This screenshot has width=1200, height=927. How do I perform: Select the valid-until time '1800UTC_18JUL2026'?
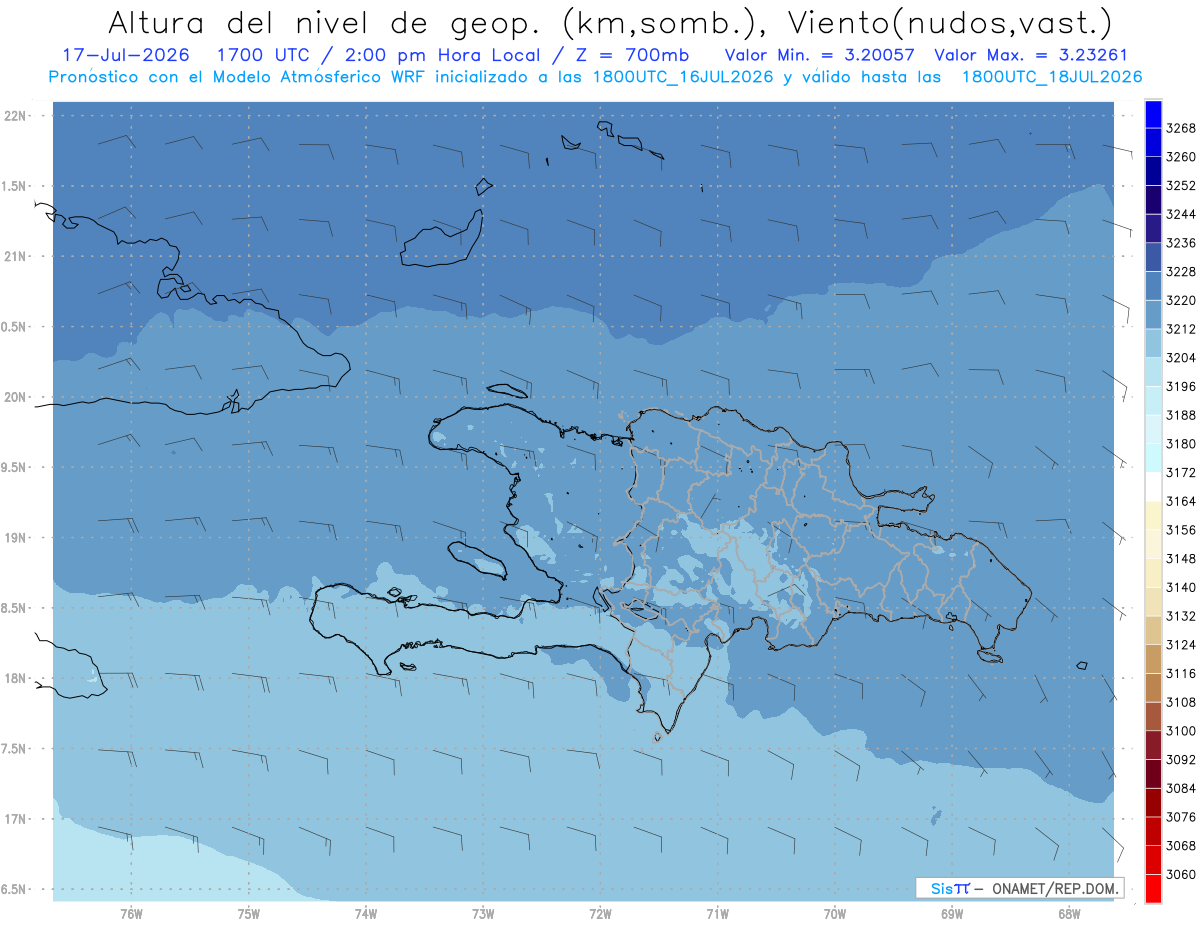click(1052, 77)
